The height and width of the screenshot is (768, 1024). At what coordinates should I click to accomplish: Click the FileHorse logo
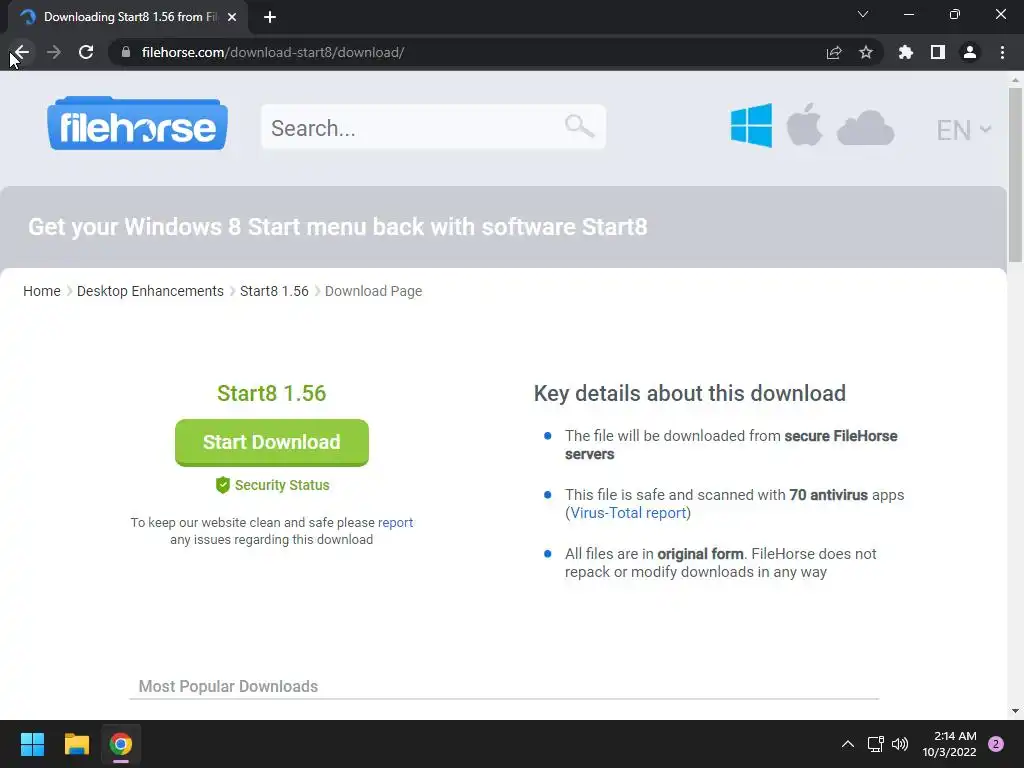pyautogui.click(x=137, y=123)
